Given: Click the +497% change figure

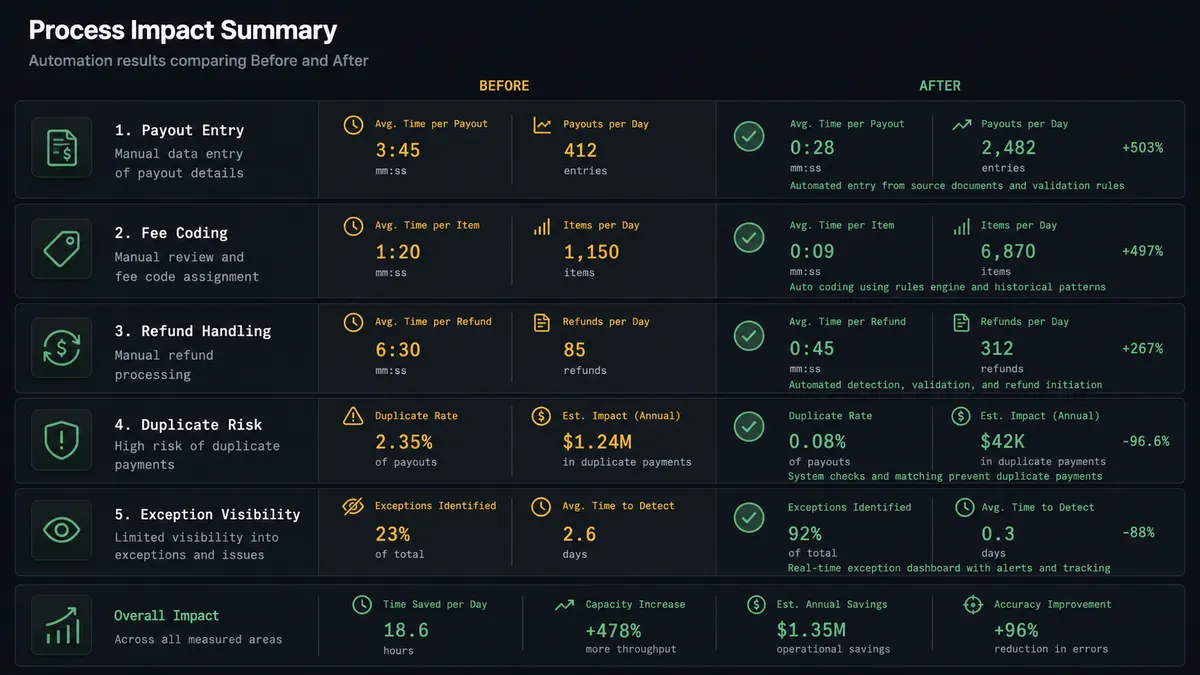Looking at the screenshot, I should (x=1142, y=251).
